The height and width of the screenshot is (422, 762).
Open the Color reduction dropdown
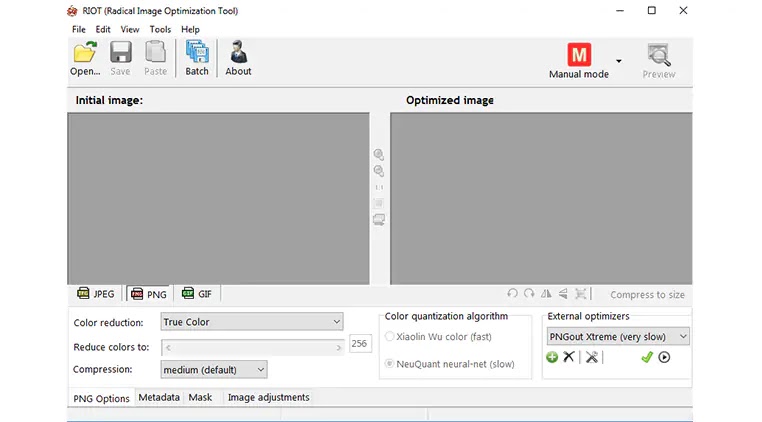tap(252, 322)
